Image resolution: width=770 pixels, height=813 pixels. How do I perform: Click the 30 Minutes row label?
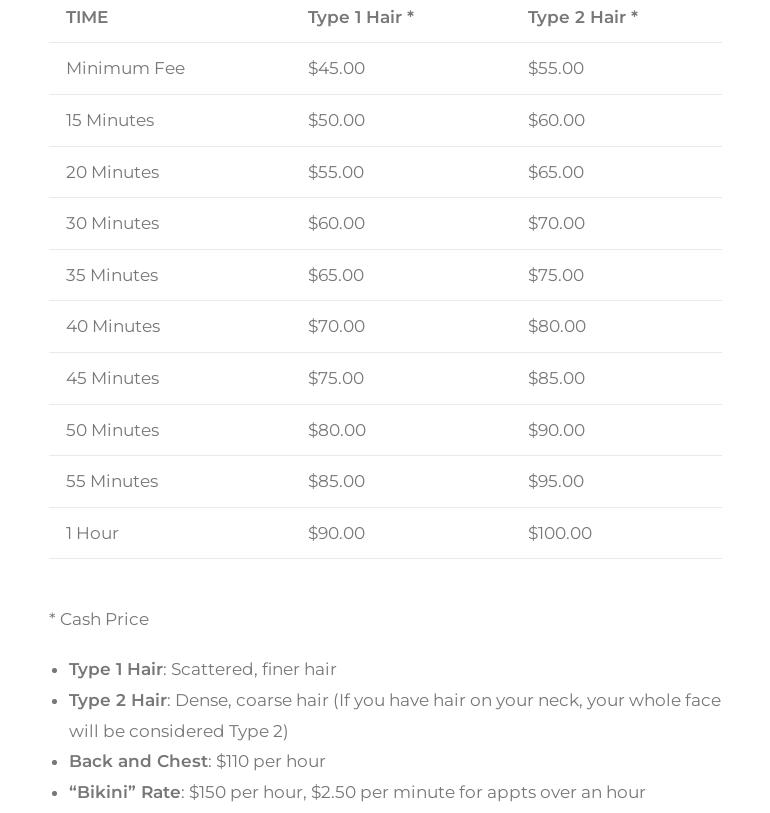112,223
